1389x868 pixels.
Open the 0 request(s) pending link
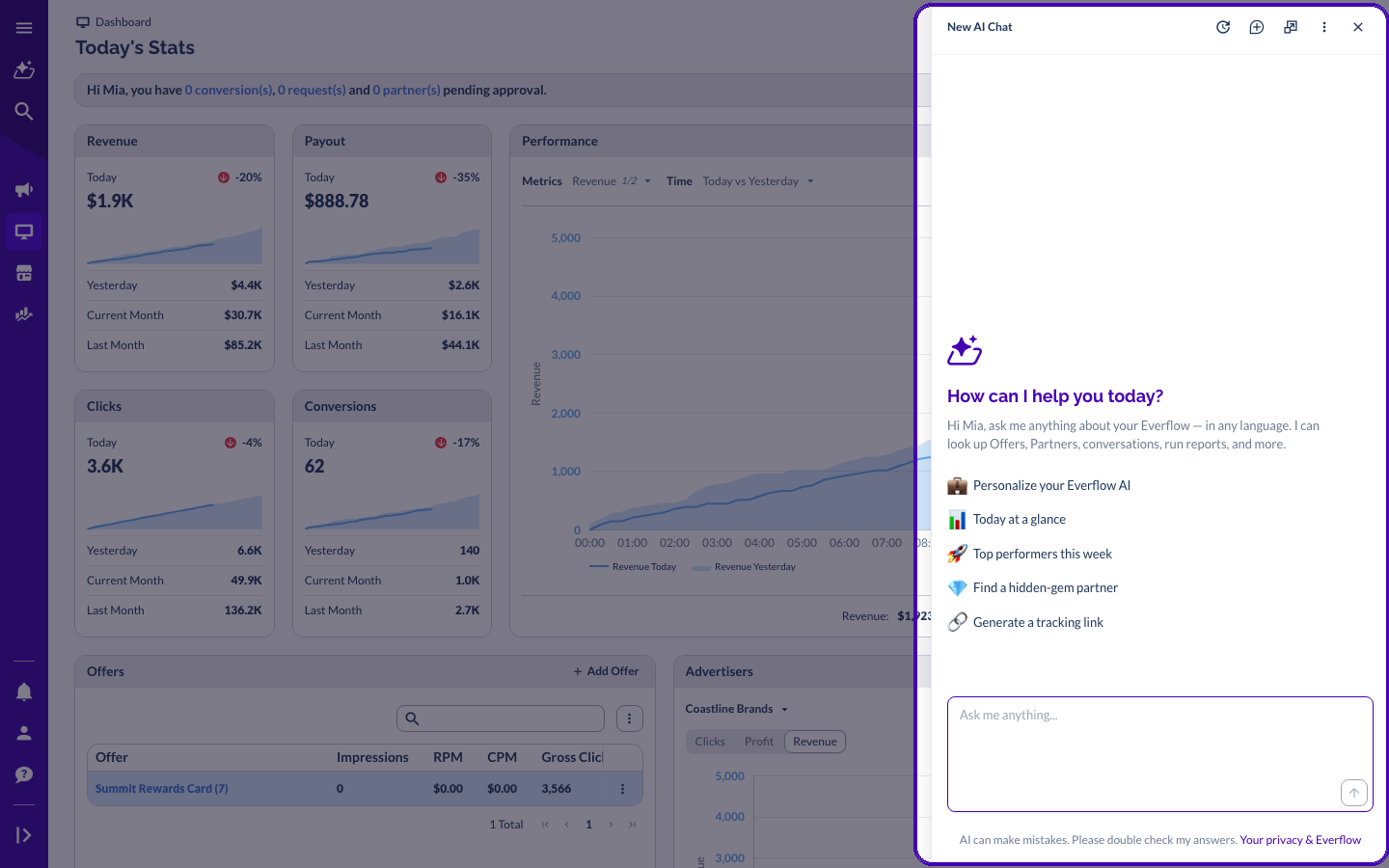coord(312,90)
